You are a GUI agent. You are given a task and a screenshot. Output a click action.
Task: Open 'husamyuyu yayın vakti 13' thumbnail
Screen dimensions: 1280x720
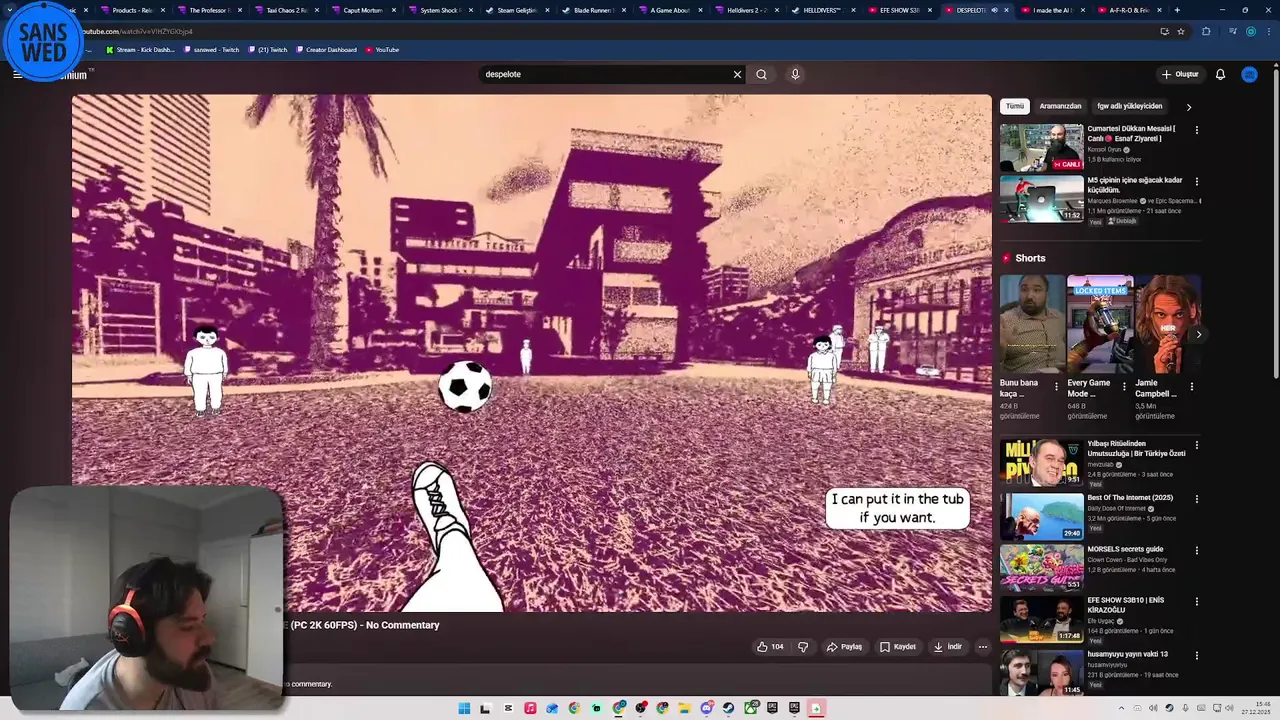1041,672
